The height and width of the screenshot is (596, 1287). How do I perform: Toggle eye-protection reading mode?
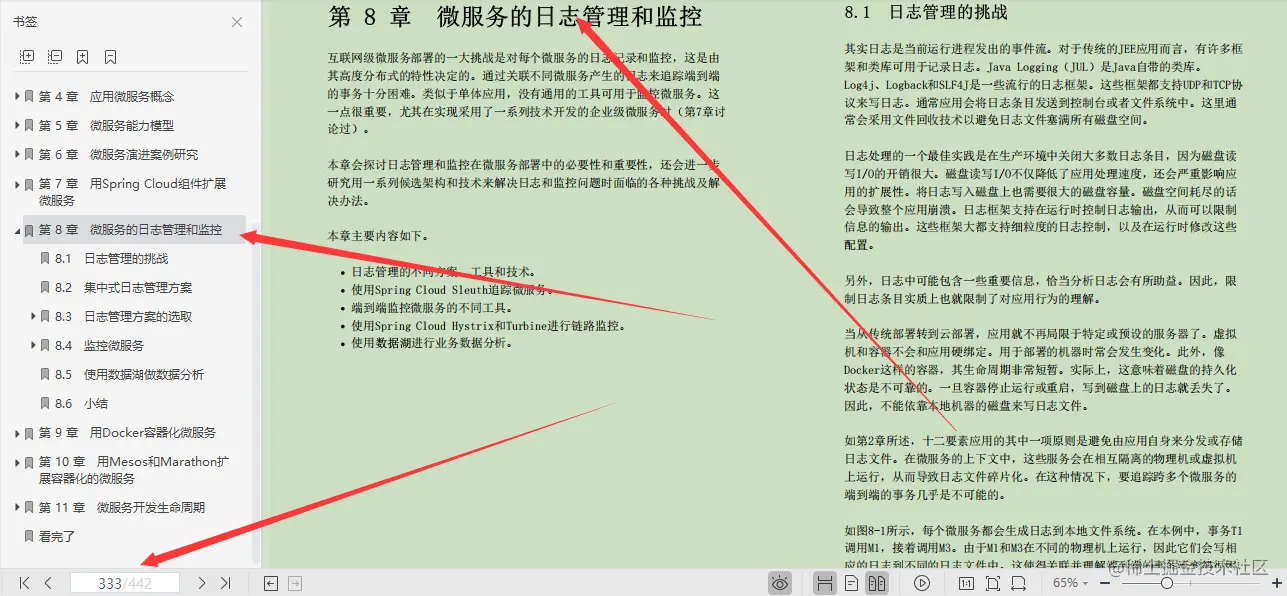tap(779, 582)
